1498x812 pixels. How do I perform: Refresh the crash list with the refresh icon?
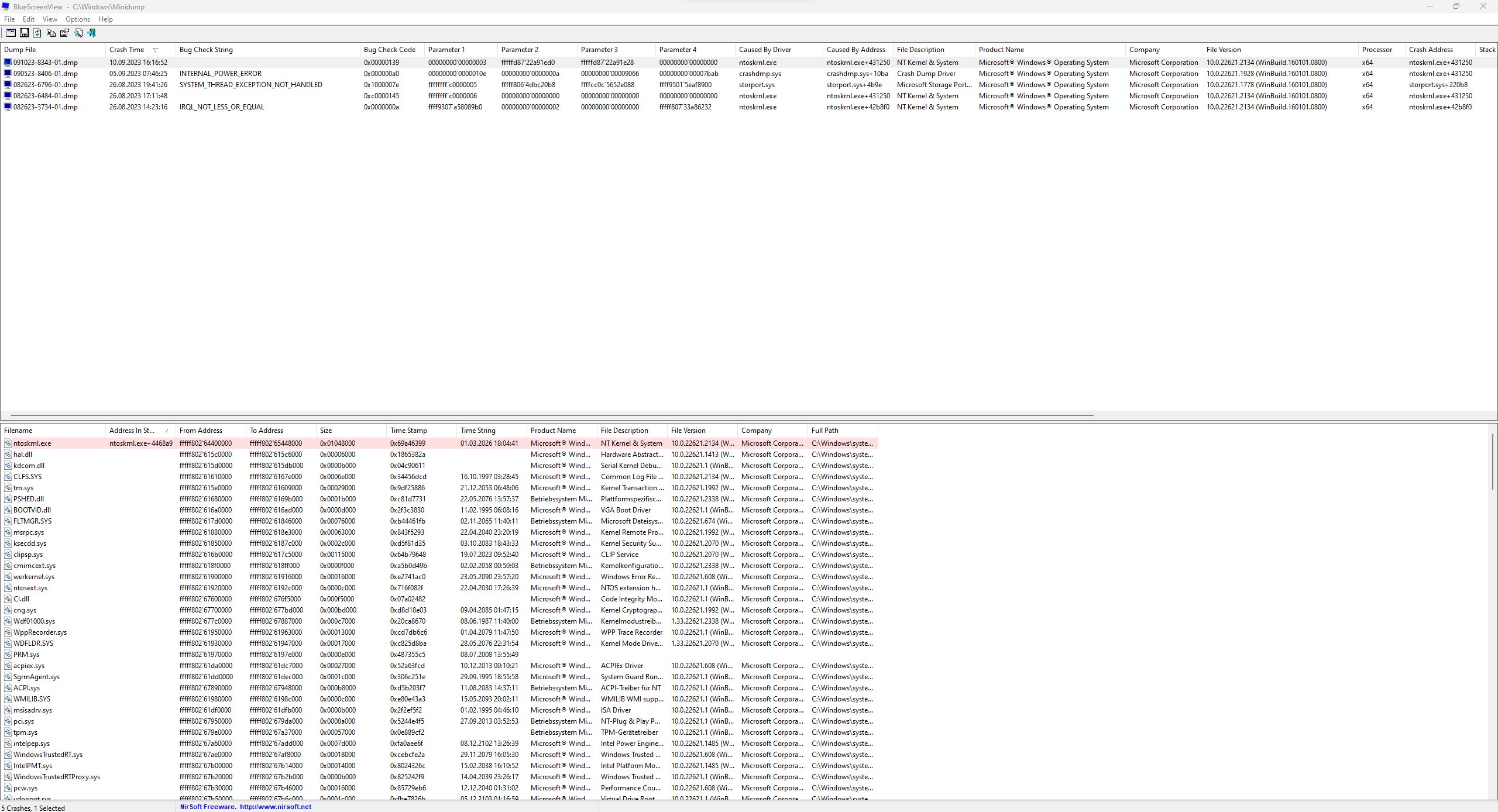point(37,33)
